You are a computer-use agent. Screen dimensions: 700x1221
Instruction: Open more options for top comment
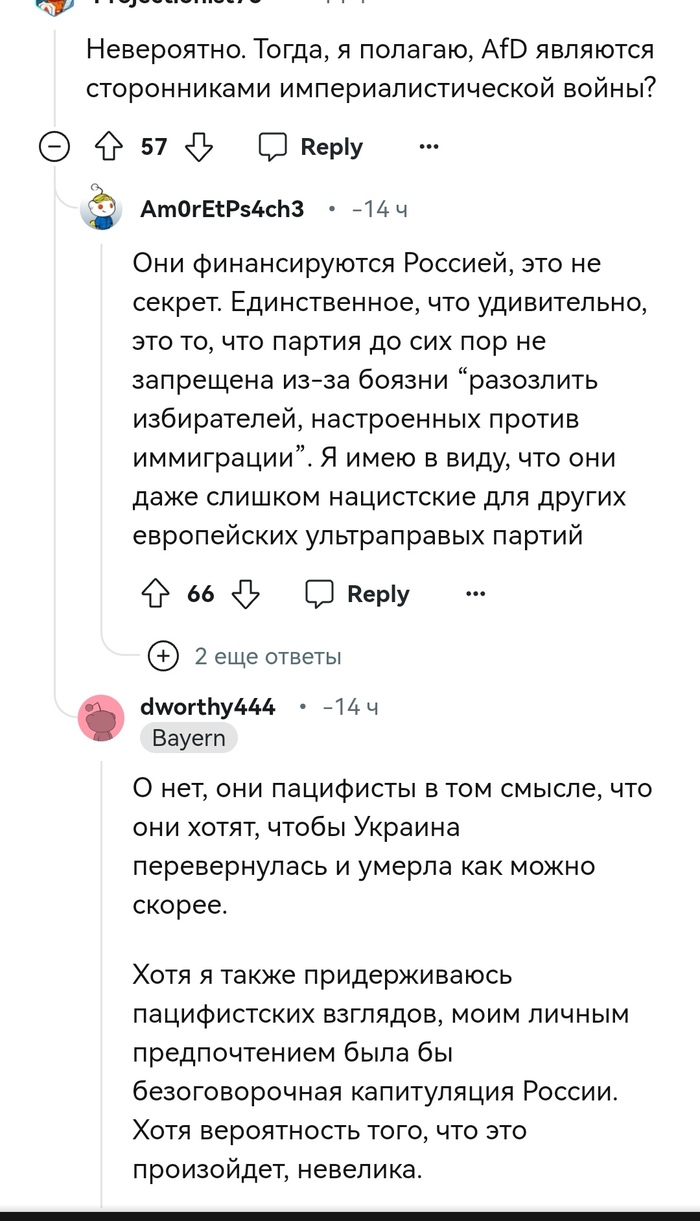[429, 147]
